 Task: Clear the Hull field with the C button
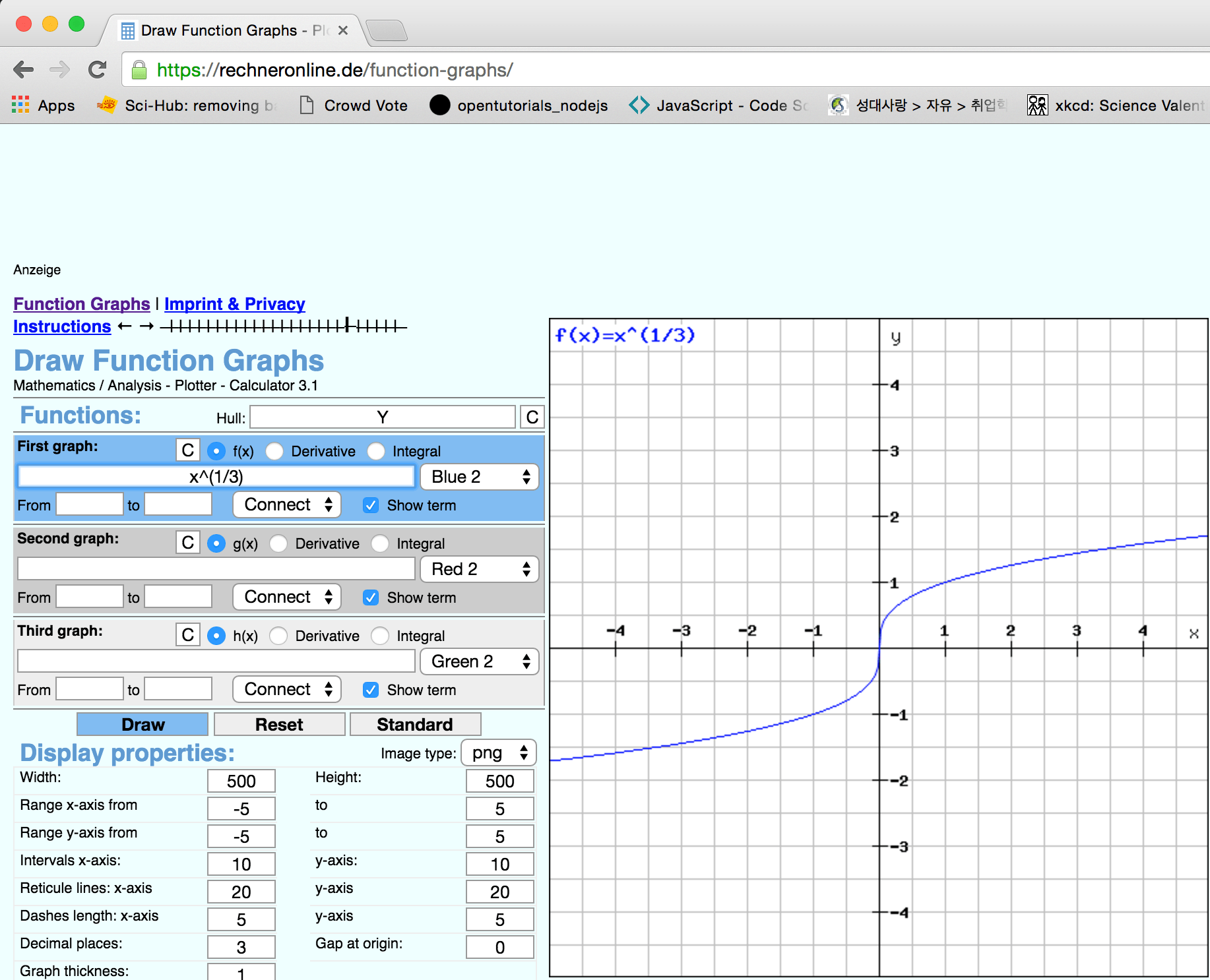[x=532, y=417]
